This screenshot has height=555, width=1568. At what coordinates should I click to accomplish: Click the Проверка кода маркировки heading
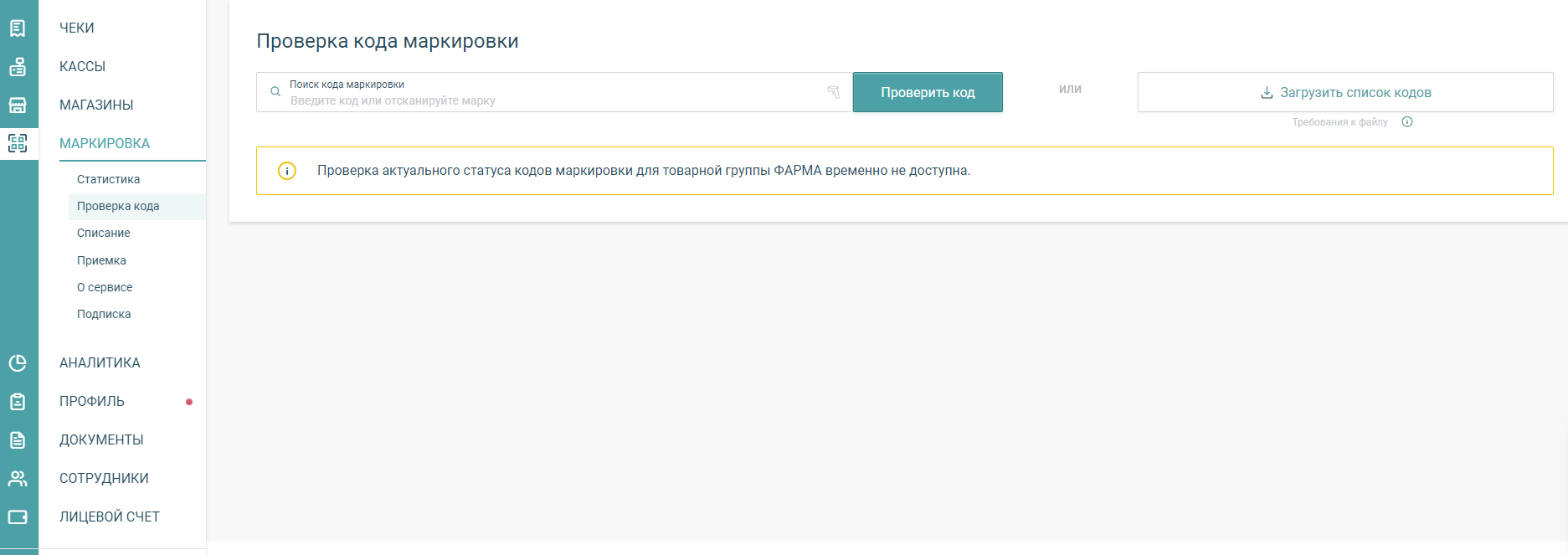pyautogui.click(x=388, y=41)
